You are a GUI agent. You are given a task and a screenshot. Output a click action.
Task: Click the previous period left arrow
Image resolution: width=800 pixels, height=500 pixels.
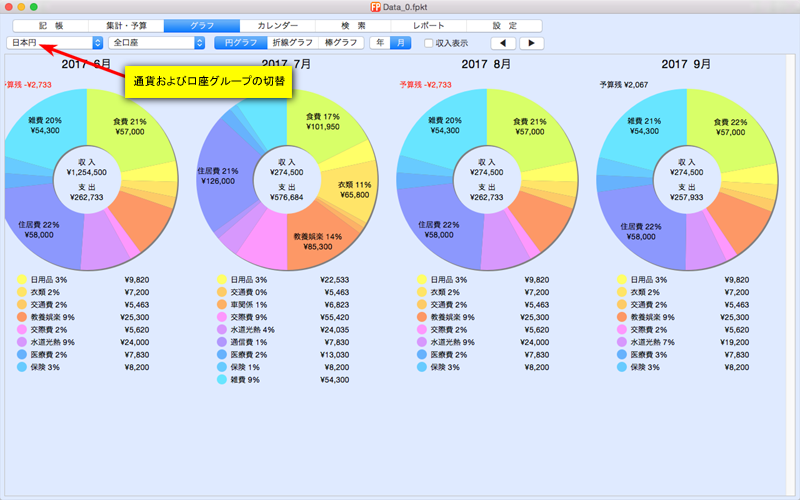click(503, 43)
